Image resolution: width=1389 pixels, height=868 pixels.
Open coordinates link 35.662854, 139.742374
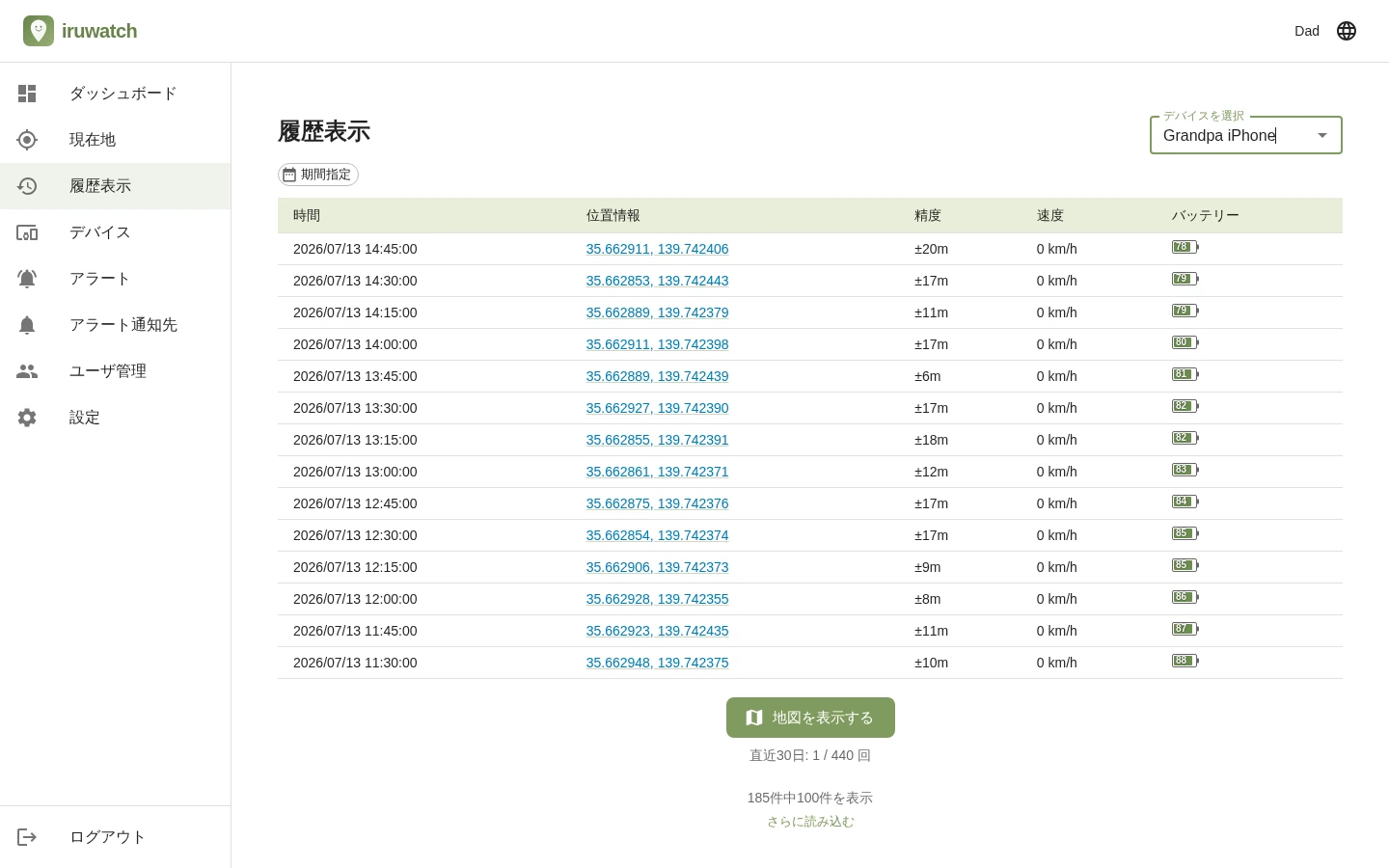(x=658, y=535)
